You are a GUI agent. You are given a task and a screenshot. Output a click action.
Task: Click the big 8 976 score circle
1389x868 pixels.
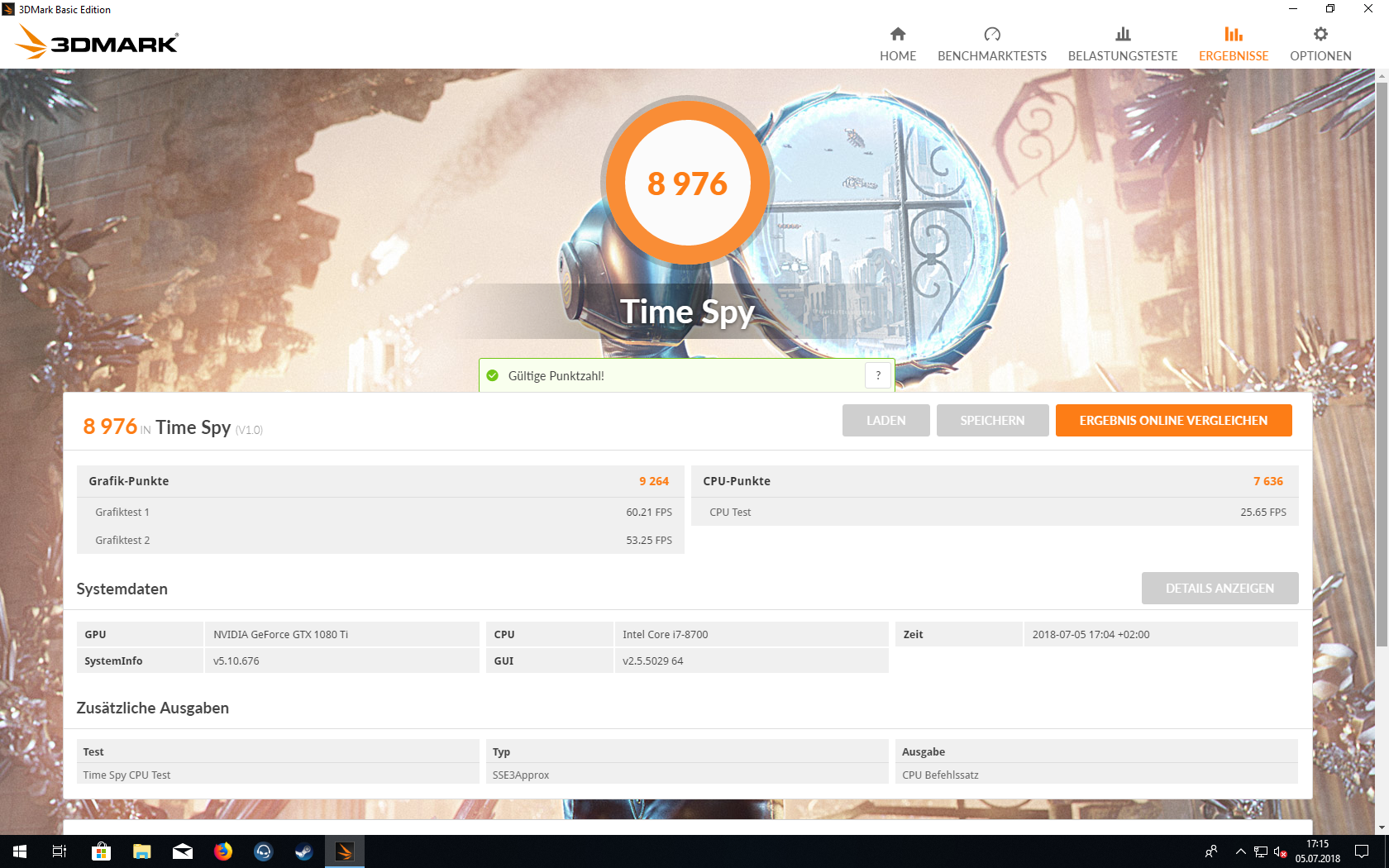tap(687, 183)
